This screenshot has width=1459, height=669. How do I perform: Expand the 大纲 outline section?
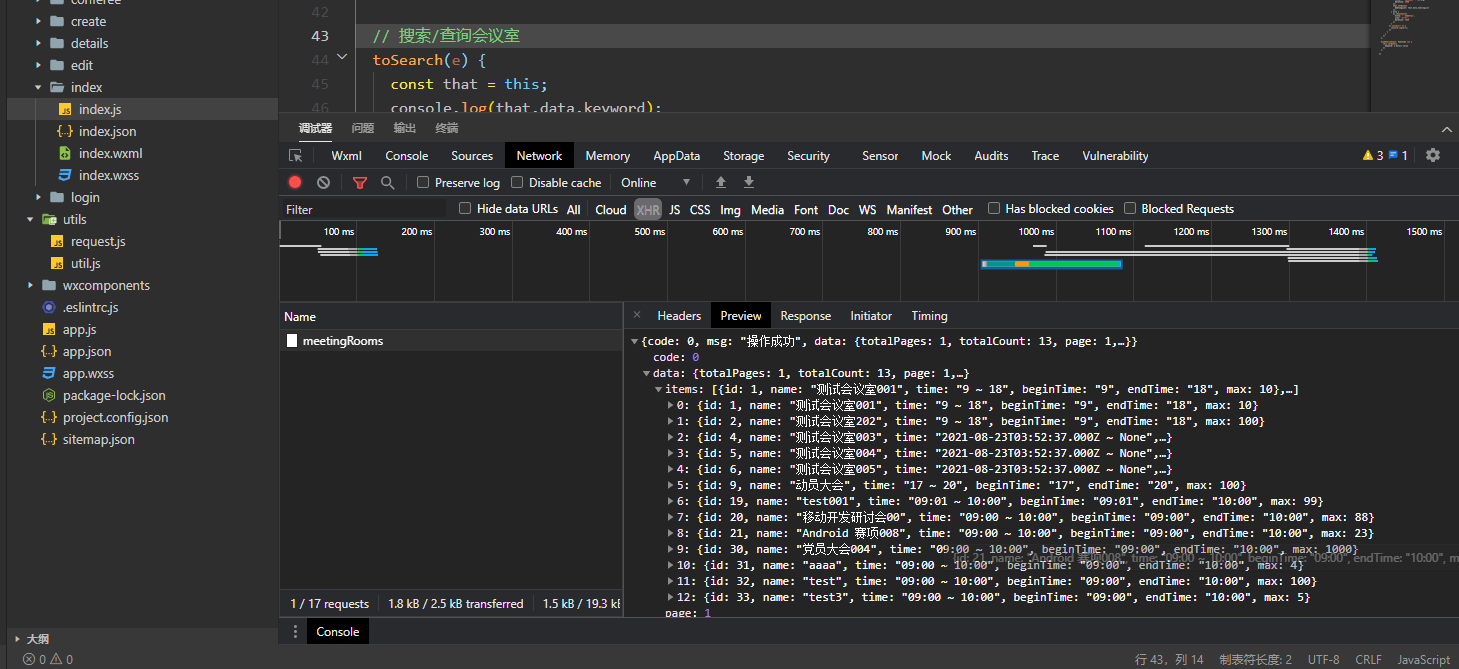pyautogui.click(x=17, y=638)
